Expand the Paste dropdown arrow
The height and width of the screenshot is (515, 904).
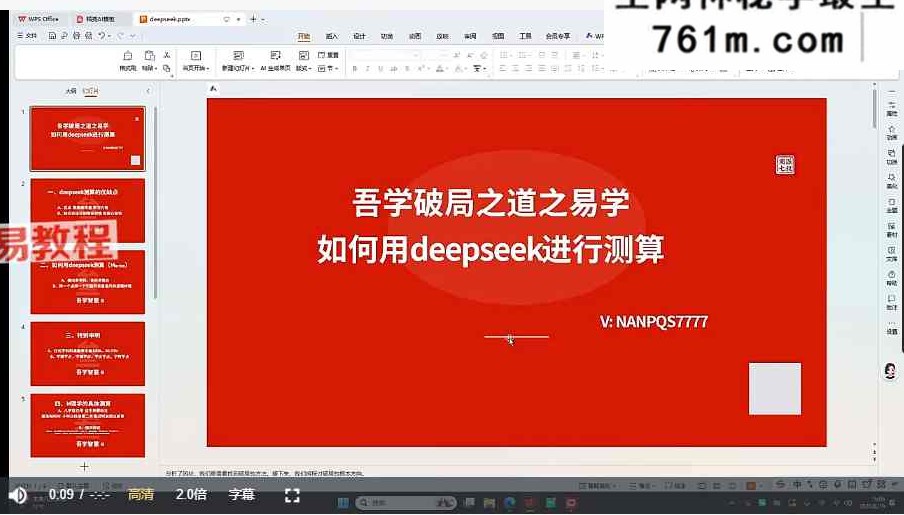(x=156, y=69)
